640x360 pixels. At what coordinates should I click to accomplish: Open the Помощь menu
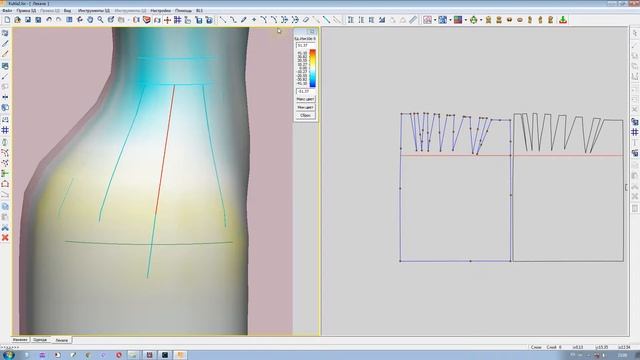(x=183, y=10)
